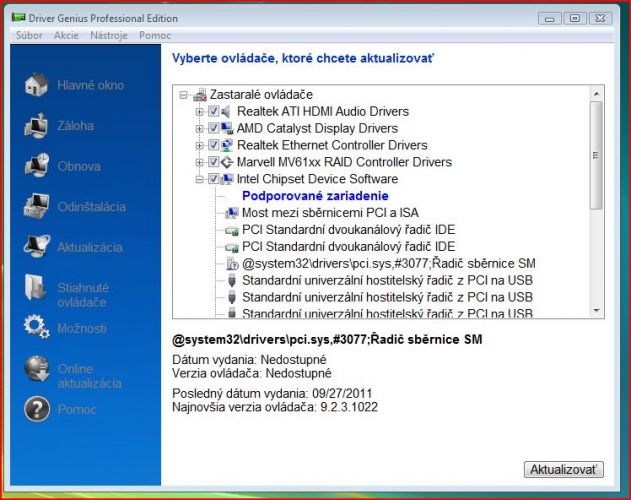Image resolution: width=631 pixels, height=500 pixels.
Task: Click the Aktualizácia update icon
Action: [x=36, y=246]
